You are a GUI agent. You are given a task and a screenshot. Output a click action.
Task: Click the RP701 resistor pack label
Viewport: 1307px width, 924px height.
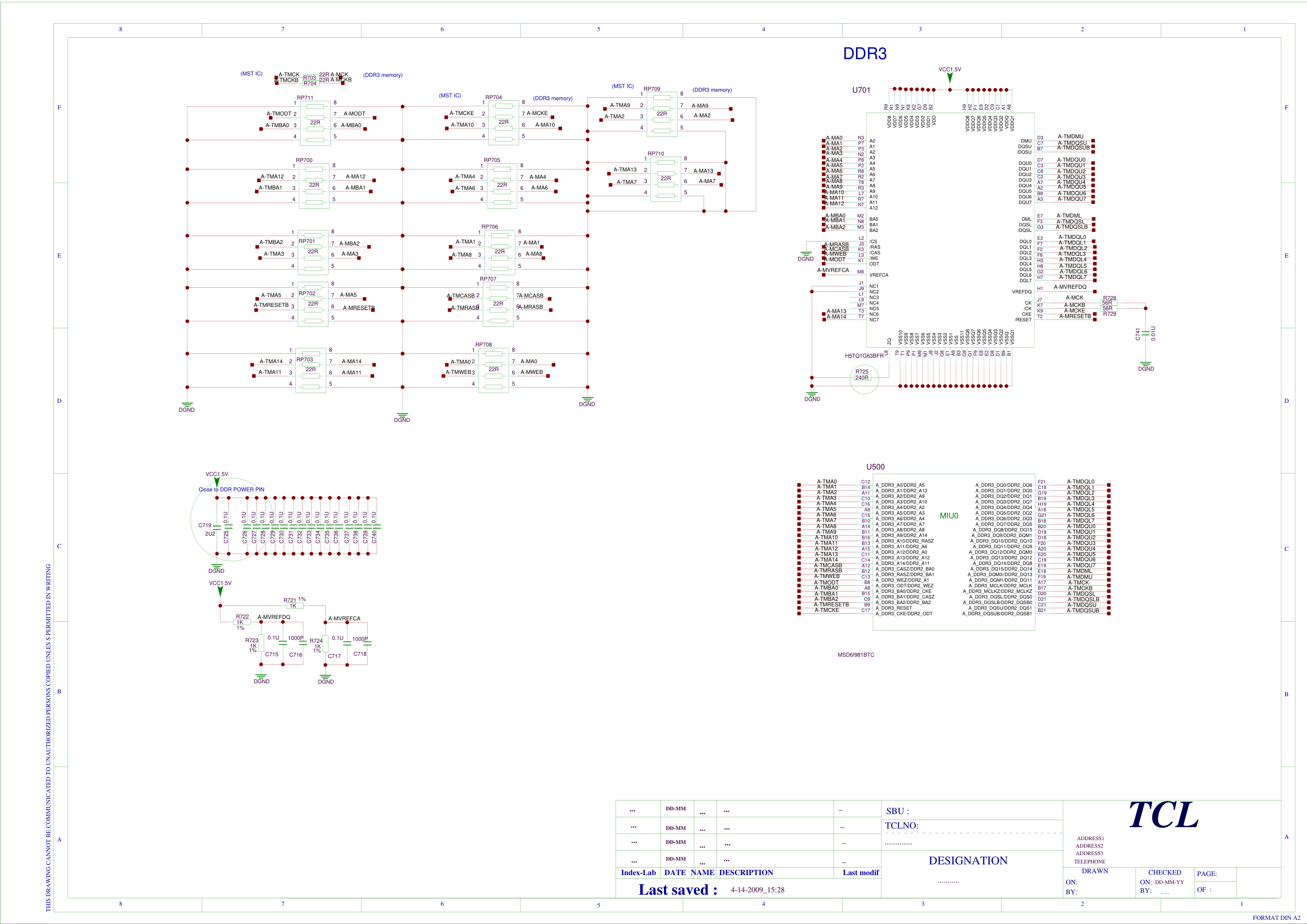(307, 241)
